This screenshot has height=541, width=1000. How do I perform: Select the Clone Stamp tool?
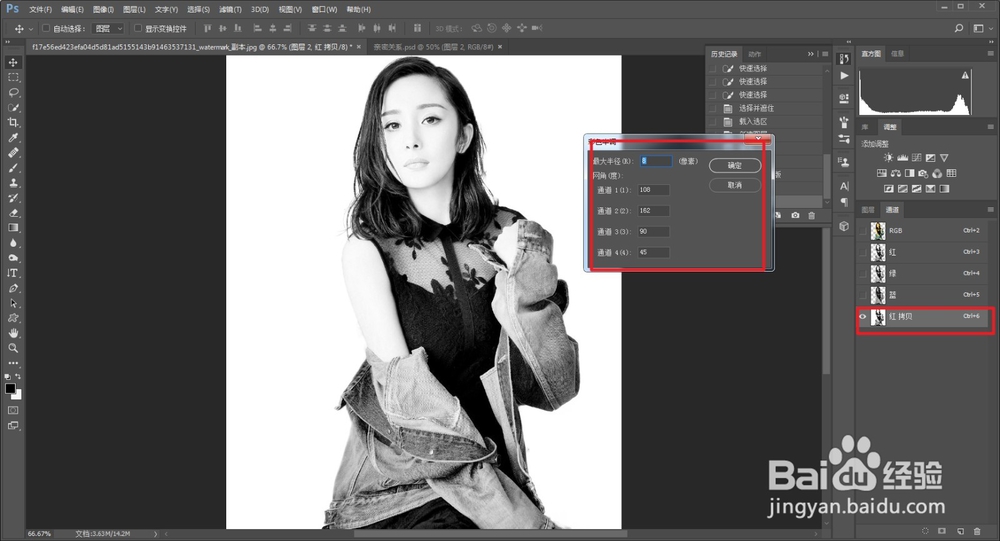point(13,183)
